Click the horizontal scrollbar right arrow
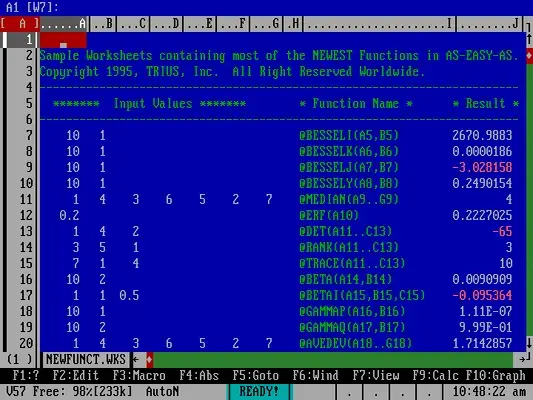Viewport: 533px width, 400px height. pos(523,359)
